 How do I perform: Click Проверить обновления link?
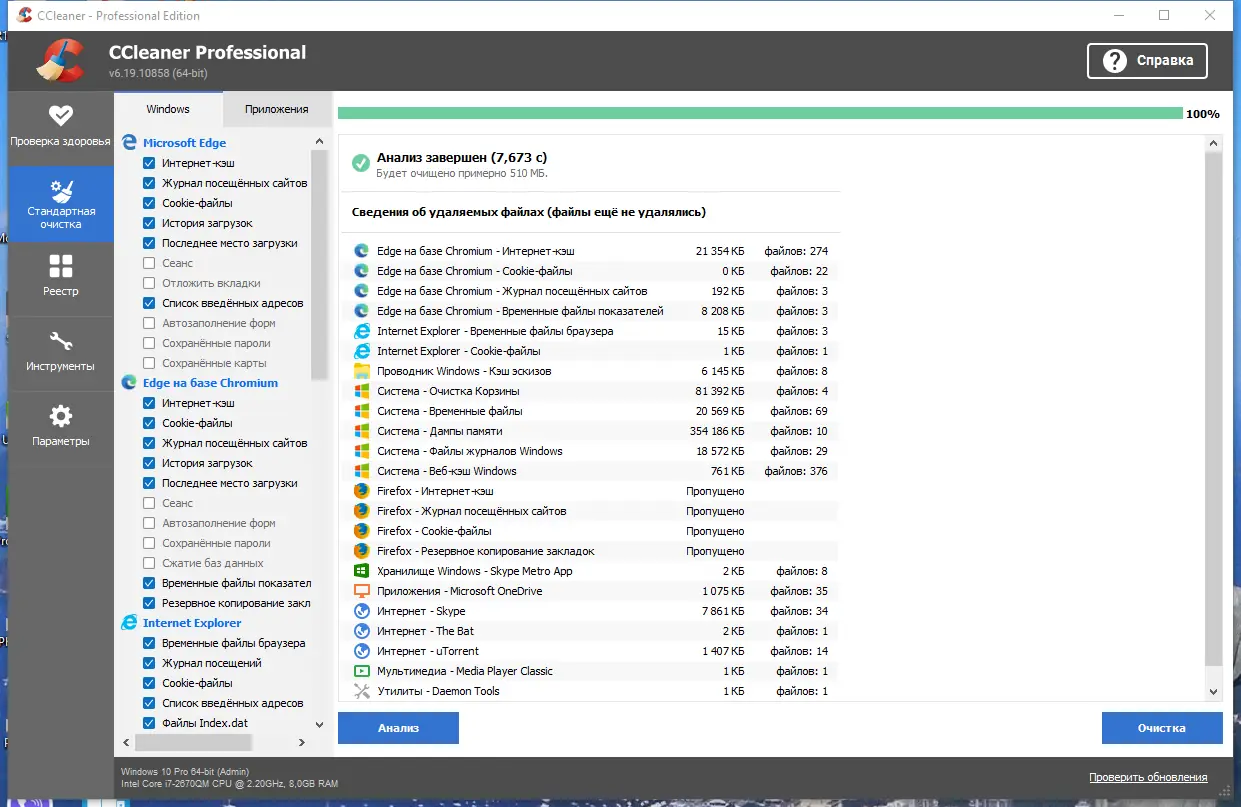[x=1148, y=777]
